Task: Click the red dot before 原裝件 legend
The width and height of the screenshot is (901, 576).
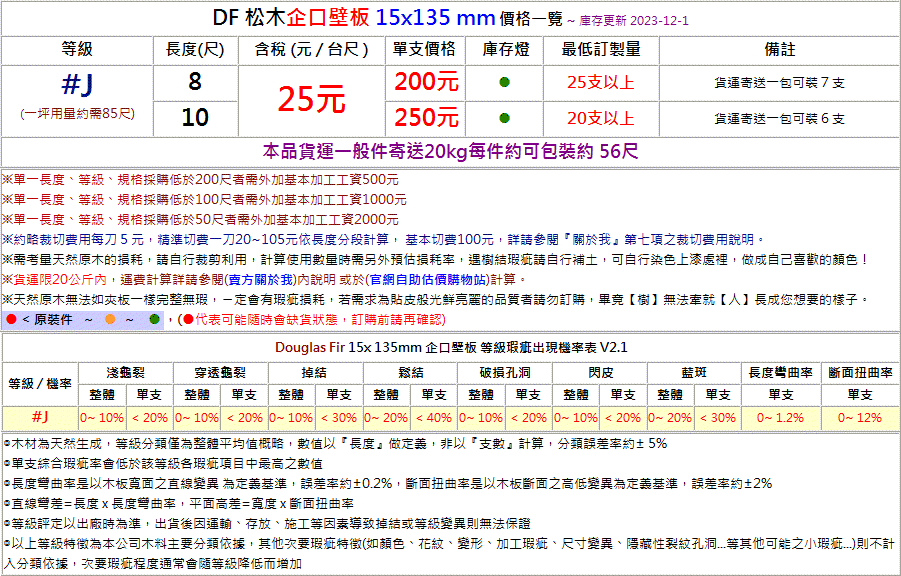Action: coord(10,320)
